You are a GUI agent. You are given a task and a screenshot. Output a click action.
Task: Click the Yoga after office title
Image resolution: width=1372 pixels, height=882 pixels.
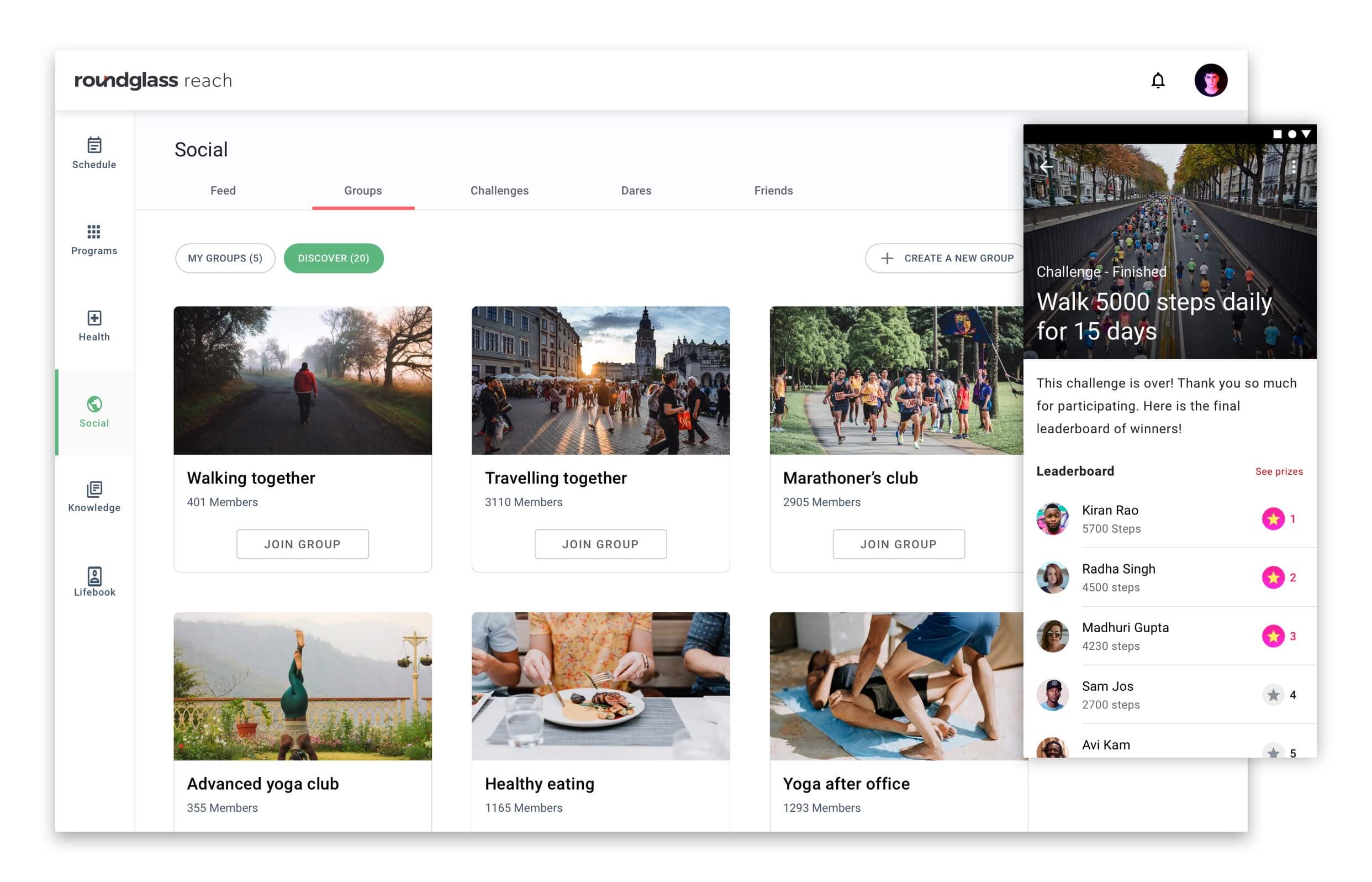pos(846,784)
